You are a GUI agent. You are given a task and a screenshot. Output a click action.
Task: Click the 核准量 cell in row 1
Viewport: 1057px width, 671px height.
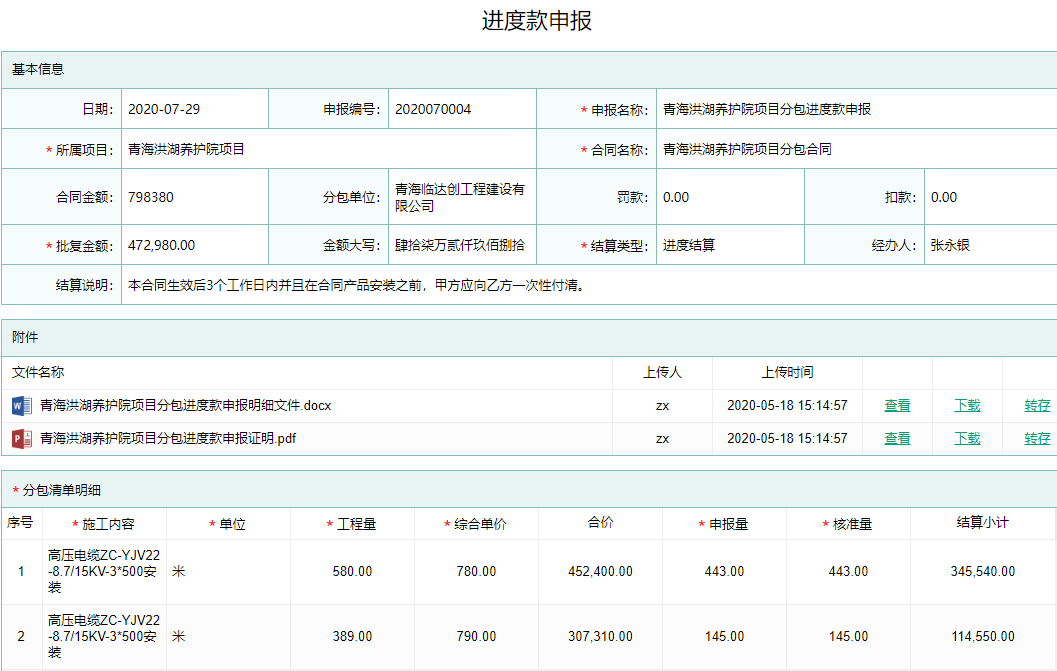(848, 572)
